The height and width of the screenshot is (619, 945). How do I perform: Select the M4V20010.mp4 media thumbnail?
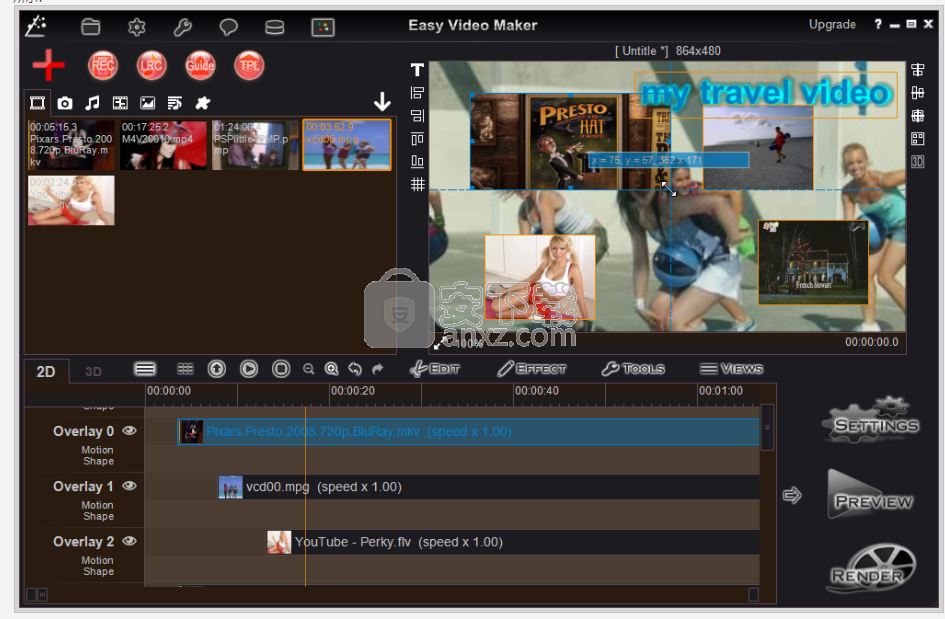click(163, 145)
